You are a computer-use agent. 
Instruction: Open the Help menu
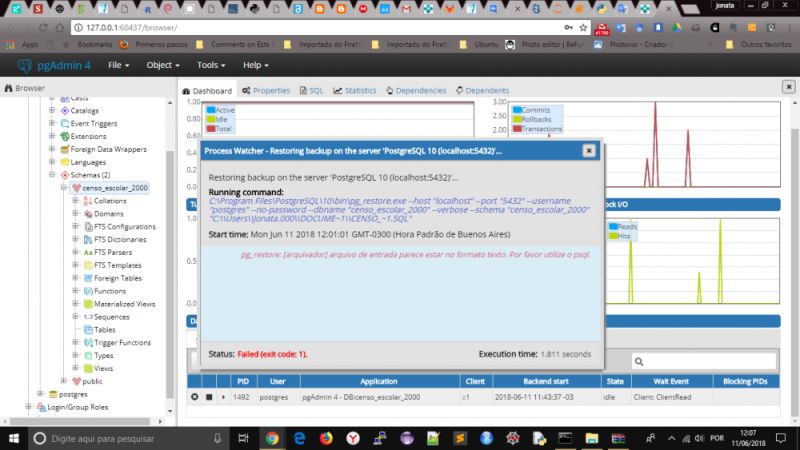[255, 65]
